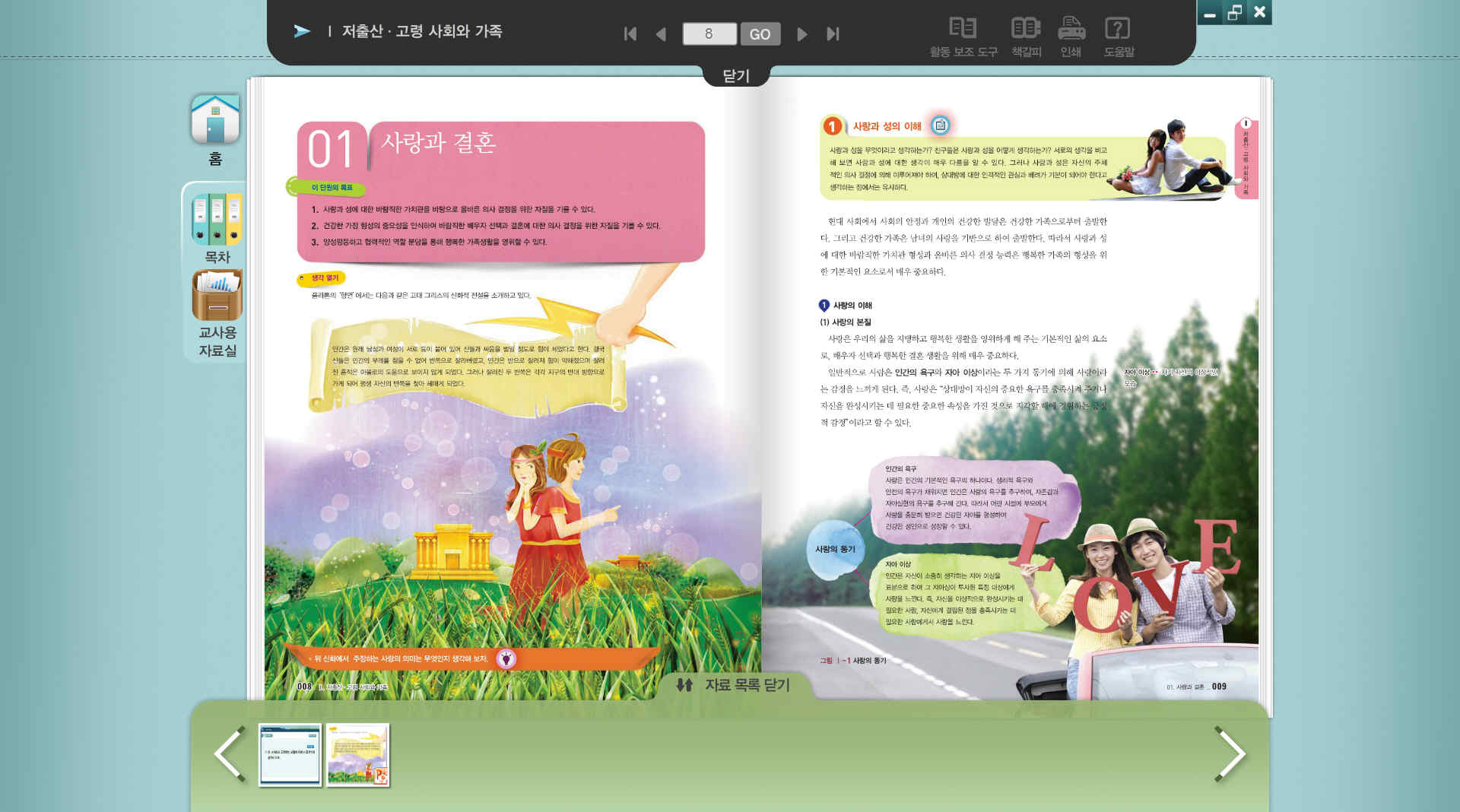
Task: Click the page number input field
Action: click(x=709, y=34)
